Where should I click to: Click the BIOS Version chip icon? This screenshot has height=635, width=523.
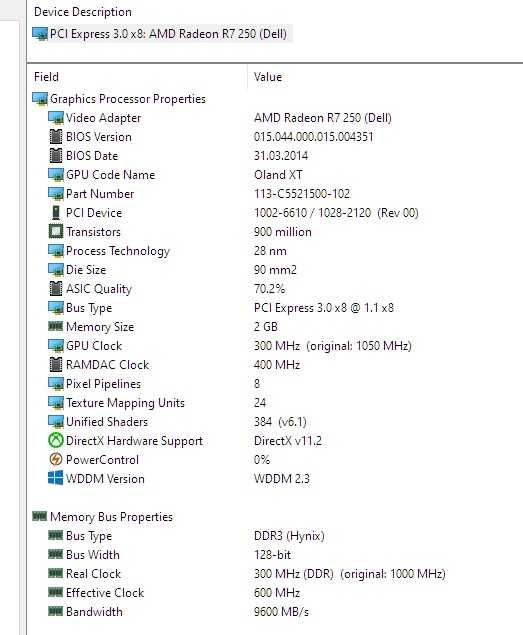coord(56,137)
